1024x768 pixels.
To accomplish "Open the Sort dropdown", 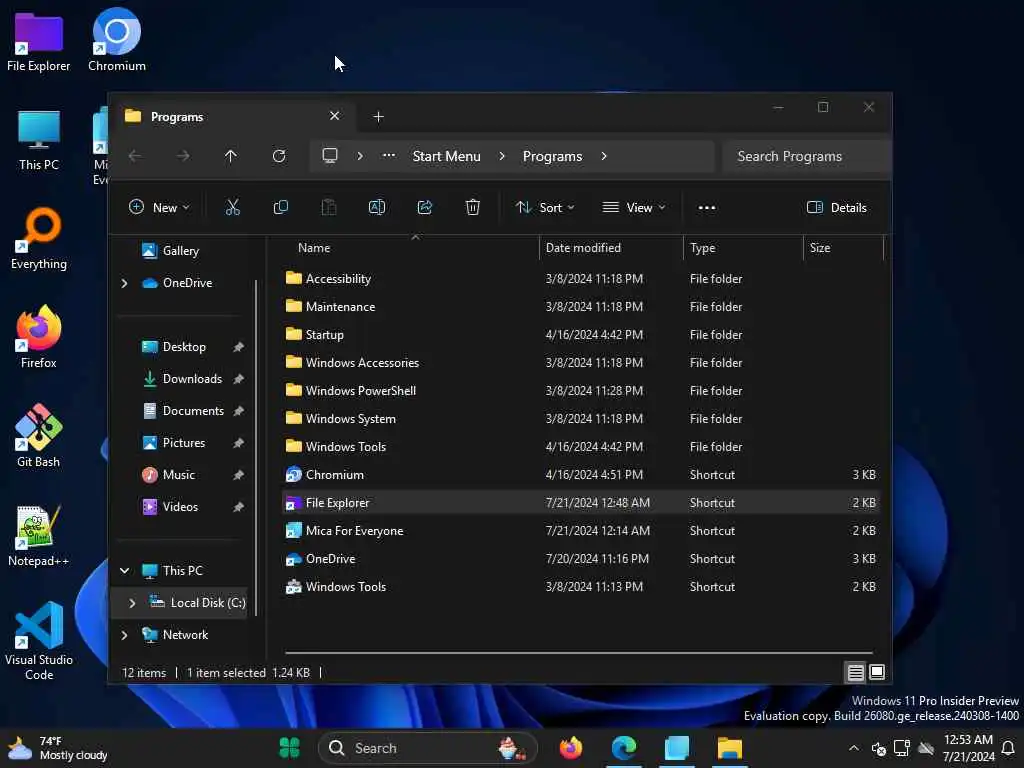I will (x=545, y=208).
